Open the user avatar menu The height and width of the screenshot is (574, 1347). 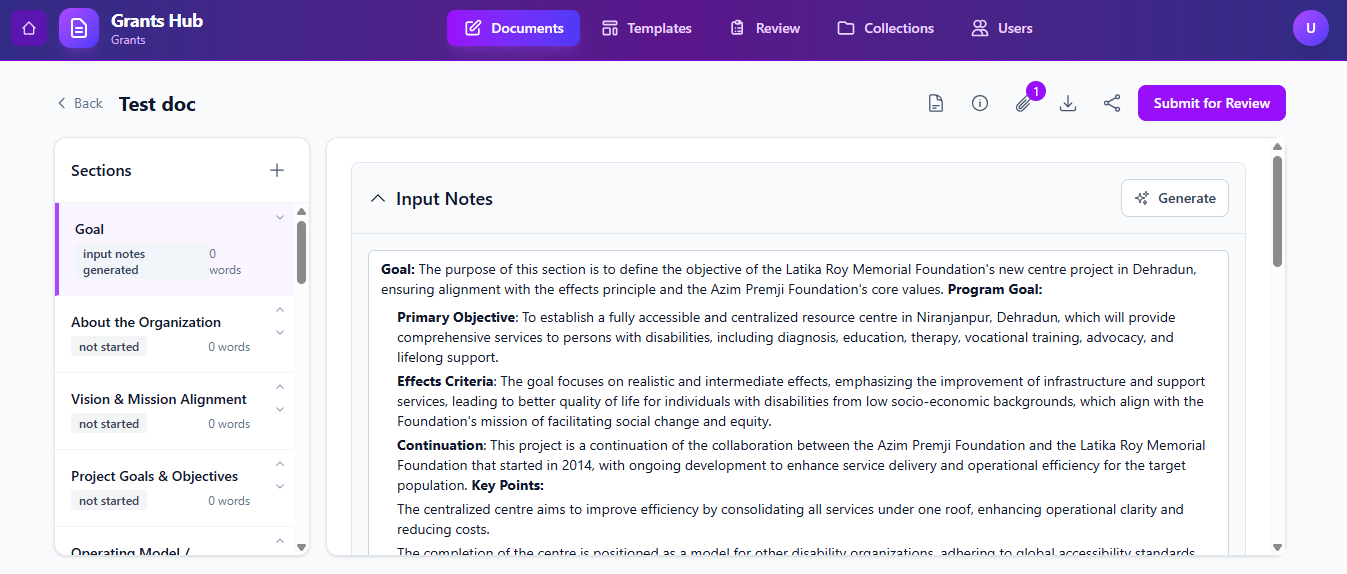click(1310, 28)
